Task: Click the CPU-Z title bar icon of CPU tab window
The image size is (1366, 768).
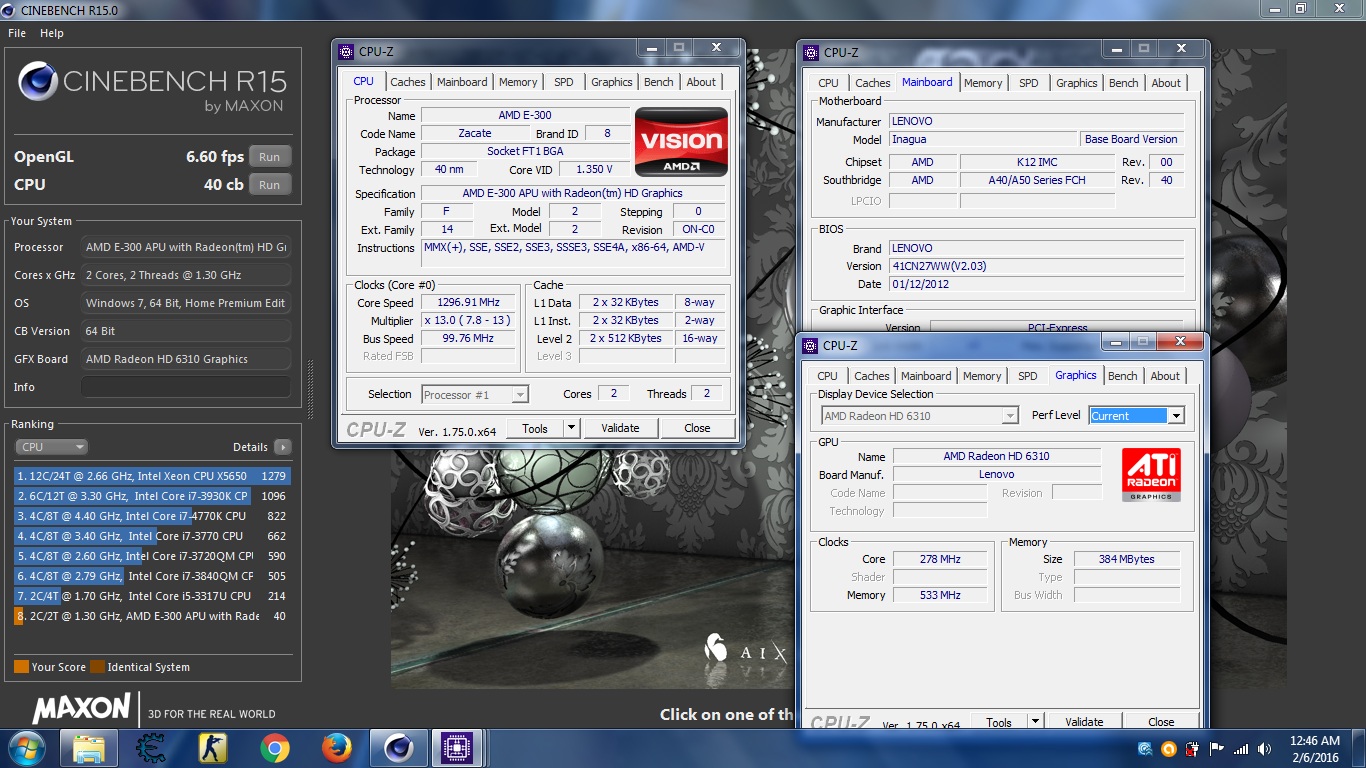Action: click(346, 51)
